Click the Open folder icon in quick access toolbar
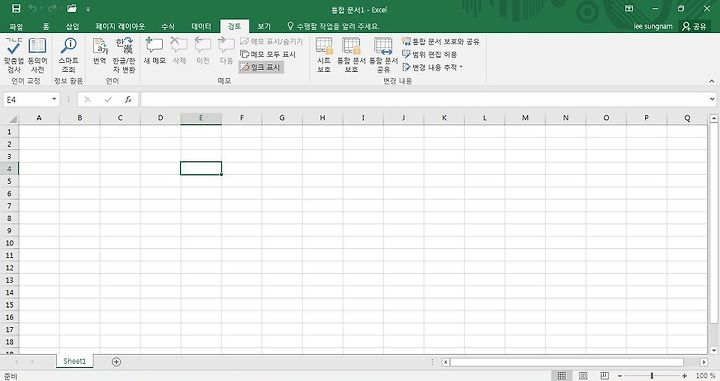The width and height of the screenshot is (720, 381). tap(72, 8)
